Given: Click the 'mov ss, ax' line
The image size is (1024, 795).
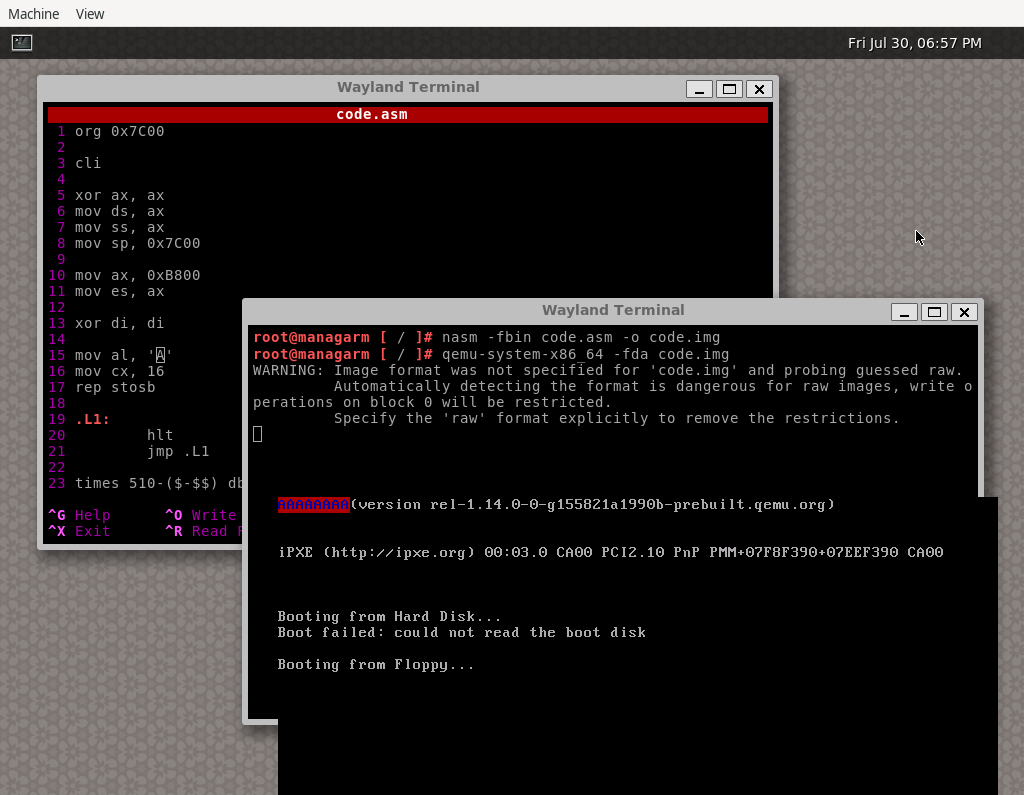Looking at the screenshot, I should tap(120, 227).
